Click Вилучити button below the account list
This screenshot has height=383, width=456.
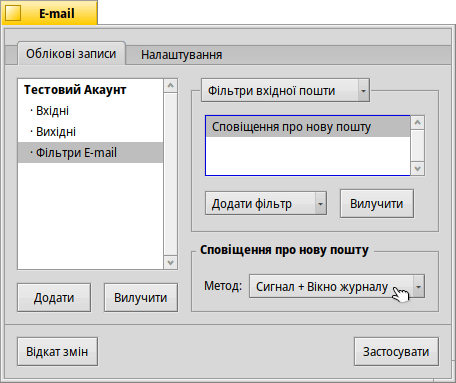point(141,298)
